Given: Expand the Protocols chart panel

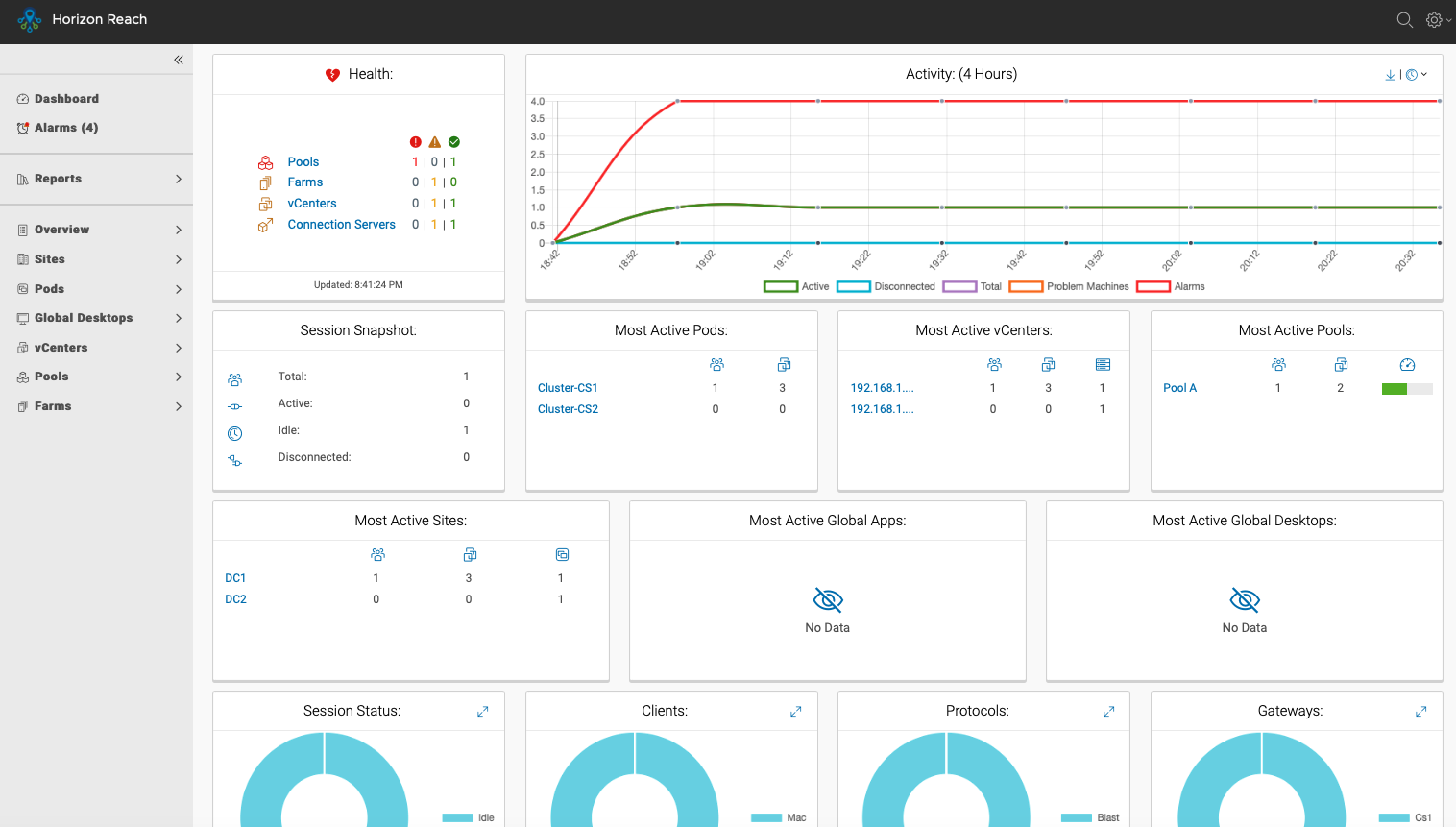Looking at the screenshot, I should click(x=1109, y=712).
